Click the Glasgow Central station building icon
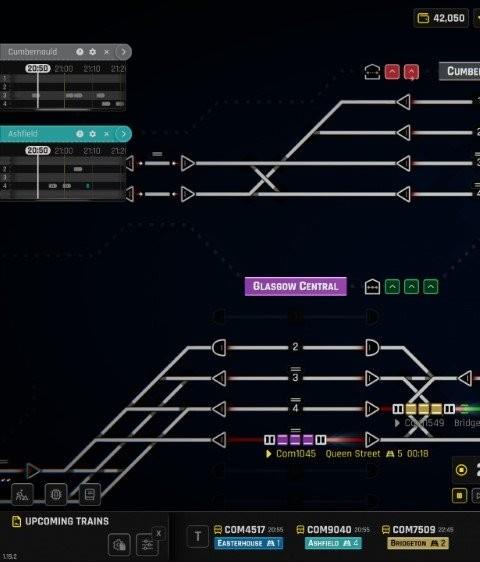This screenshot has height=562, width=480. 372,287
